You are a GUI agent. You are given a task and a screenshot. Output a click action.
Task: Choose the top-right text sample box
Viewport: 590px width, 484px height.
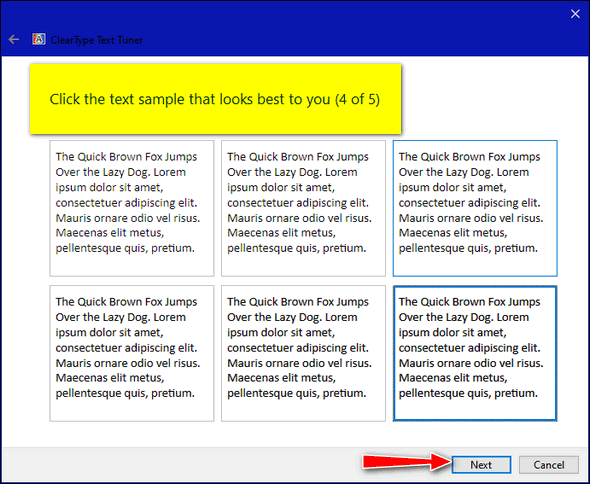point(475,208)
